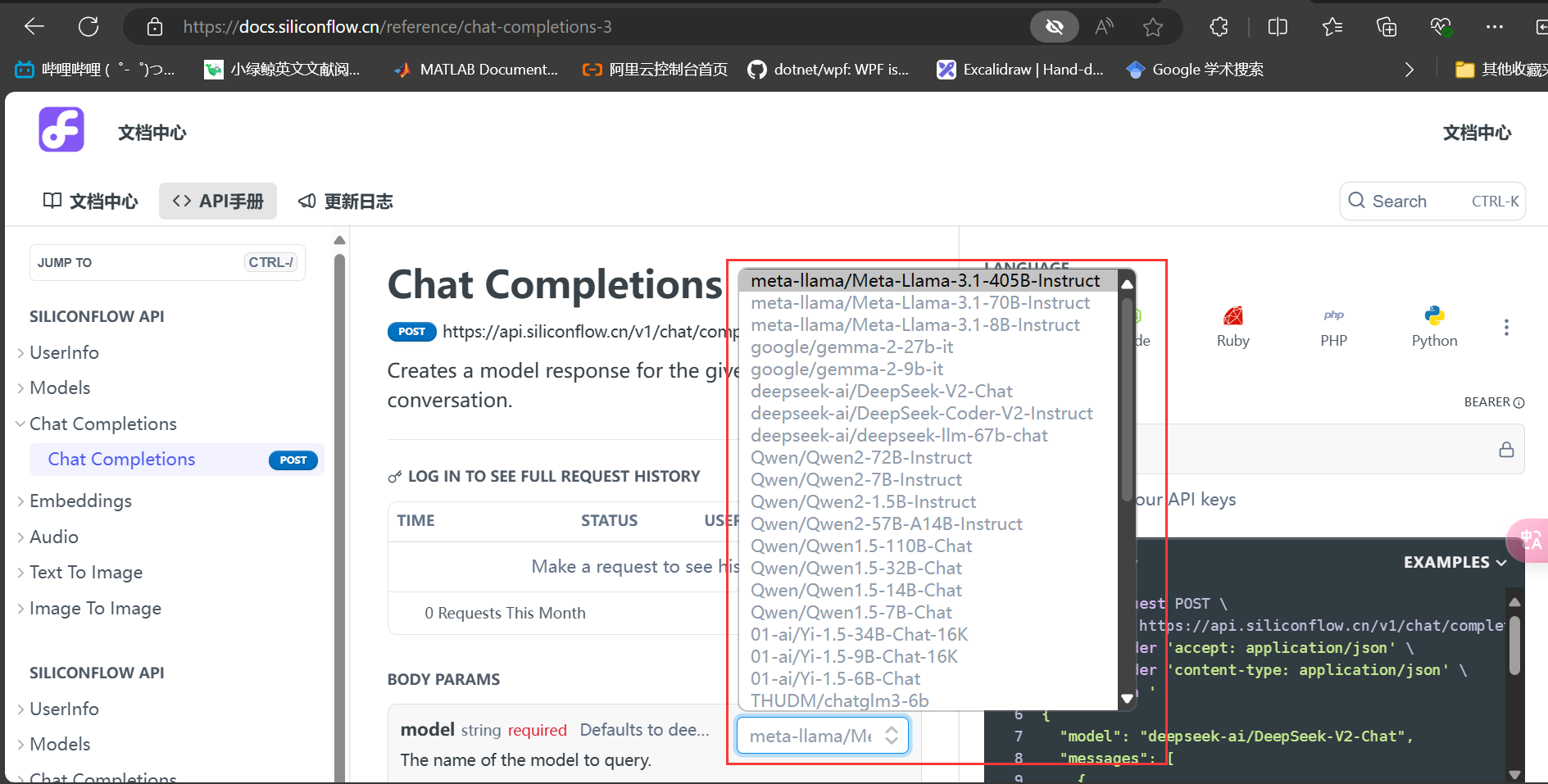This screenshot has width=1548, height=784.
Task: Open the read aloud icon
Action: point(1104,27)
